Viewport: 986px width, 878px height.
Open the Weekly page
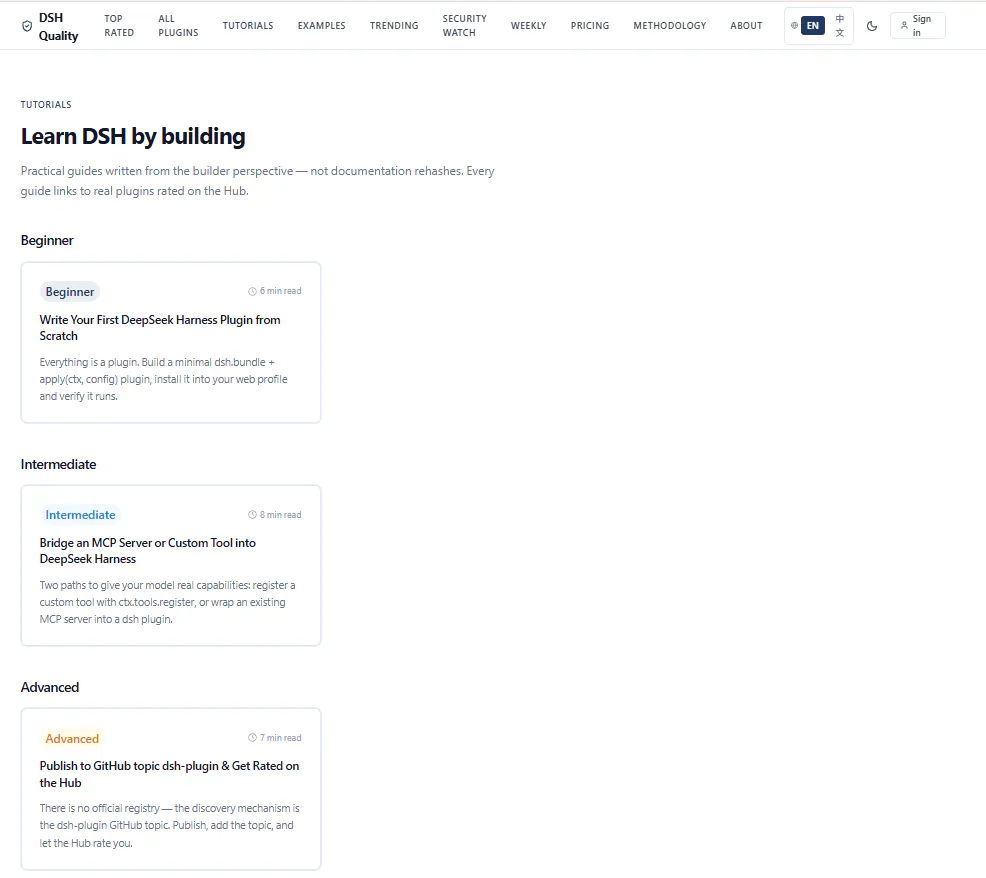coord(528,26)
